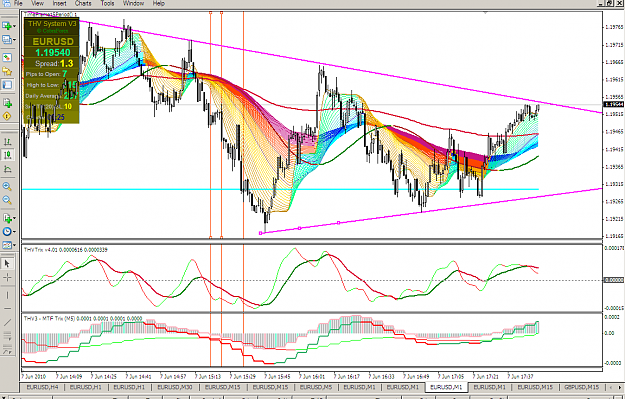The height and width of the screenshot is (399, 625).
Task: Click the 7 Jun 2010 time label
Action: [x=34, y=376]
